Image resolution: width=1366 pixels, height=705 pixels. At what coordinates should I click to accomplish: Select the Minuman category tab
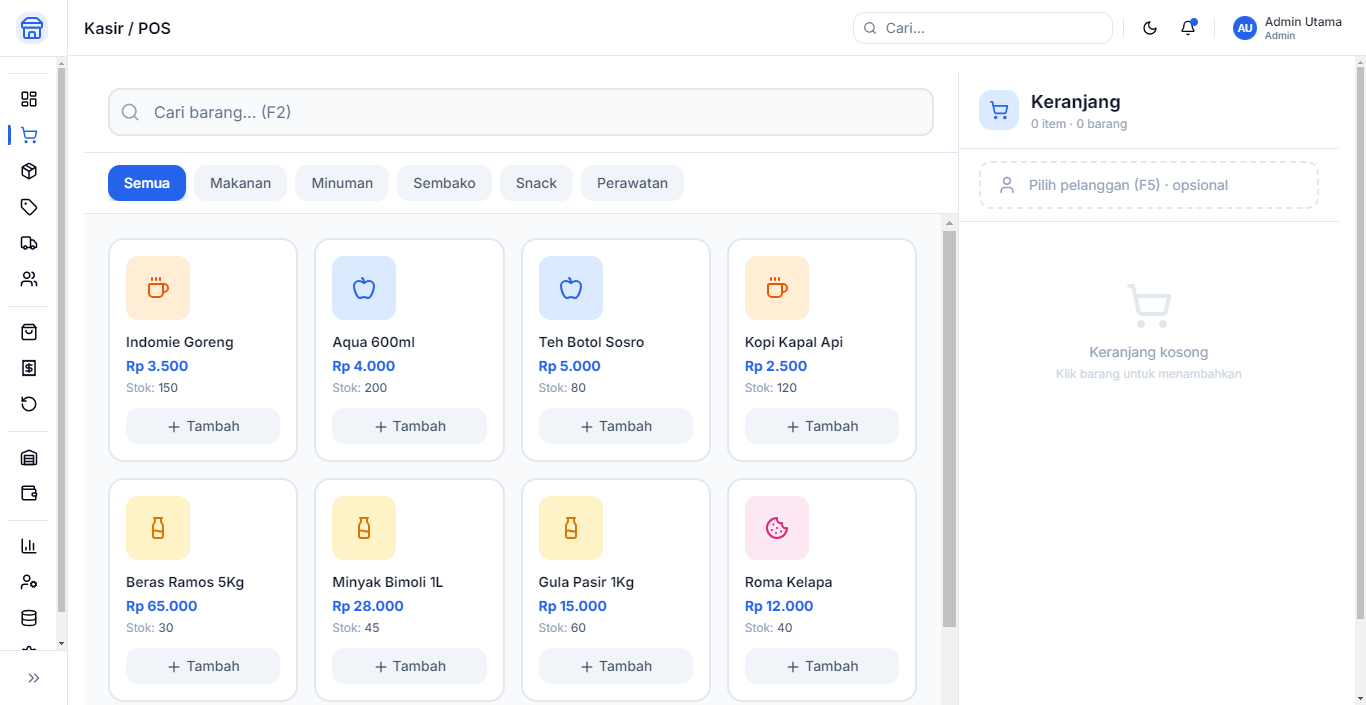point(342,183)
